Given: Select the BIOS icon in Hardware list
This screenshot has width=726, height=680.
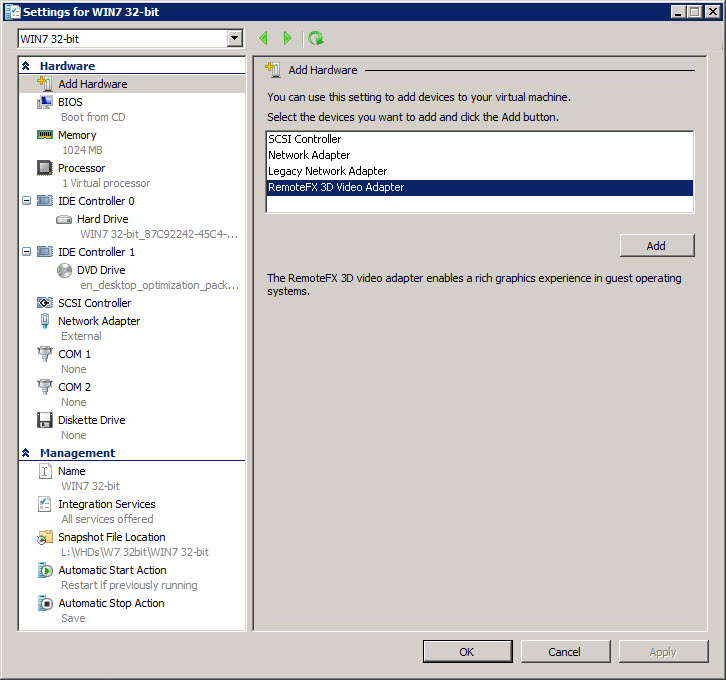Looking at the screenshot, I should (x=44, y=102).
